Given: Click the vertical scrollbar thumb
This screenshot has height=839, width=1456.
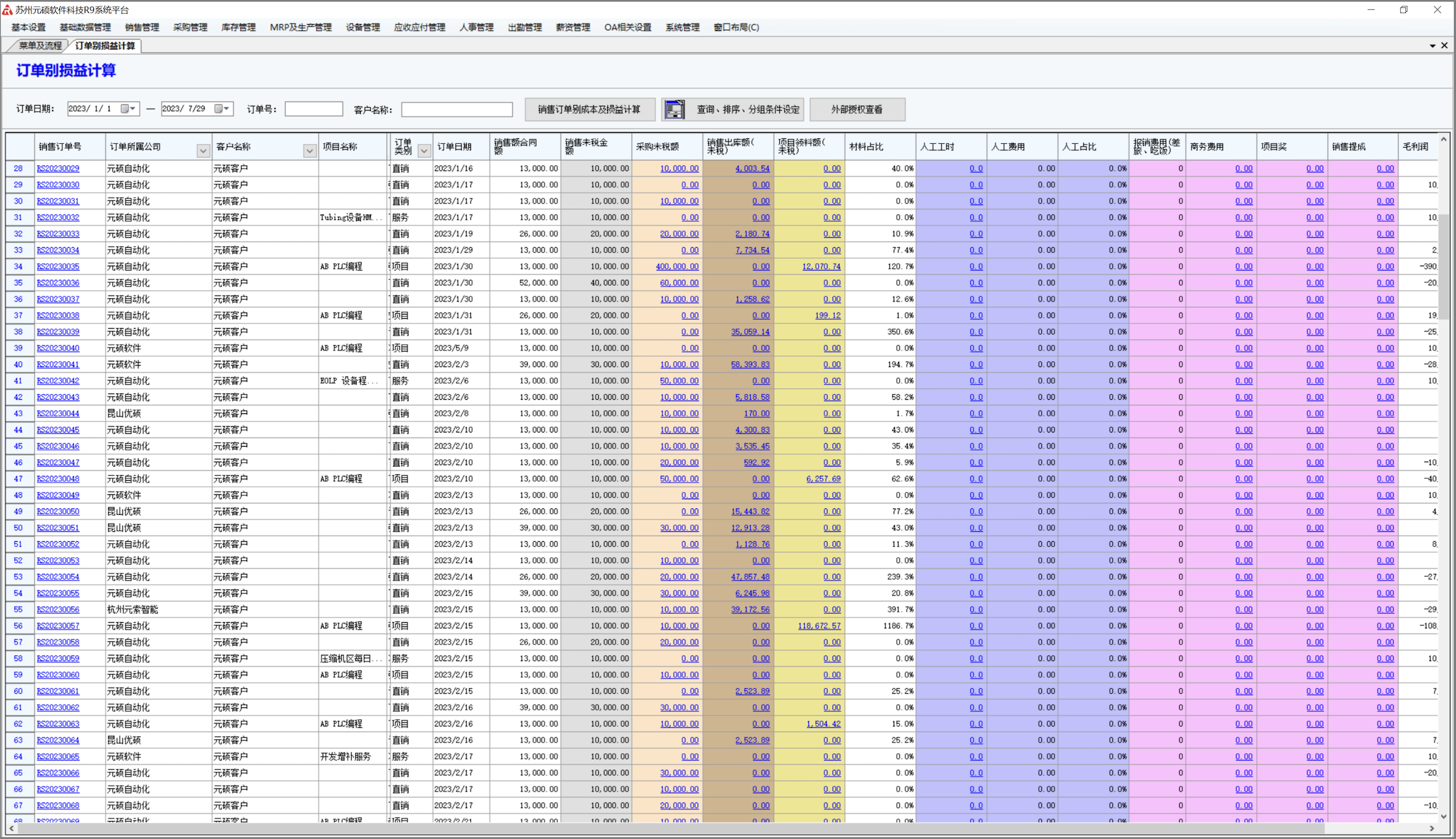Looking at the screenshot, I should [x=1444, y=266].
